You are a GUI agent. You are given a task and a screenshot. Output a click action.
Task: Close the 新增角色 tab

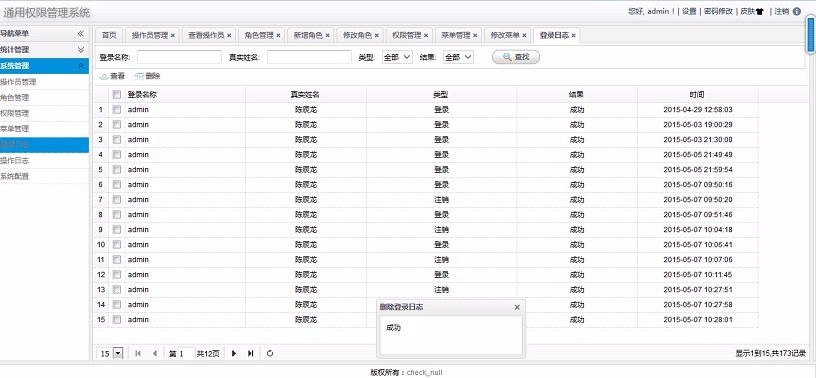[x=327, y=35]
